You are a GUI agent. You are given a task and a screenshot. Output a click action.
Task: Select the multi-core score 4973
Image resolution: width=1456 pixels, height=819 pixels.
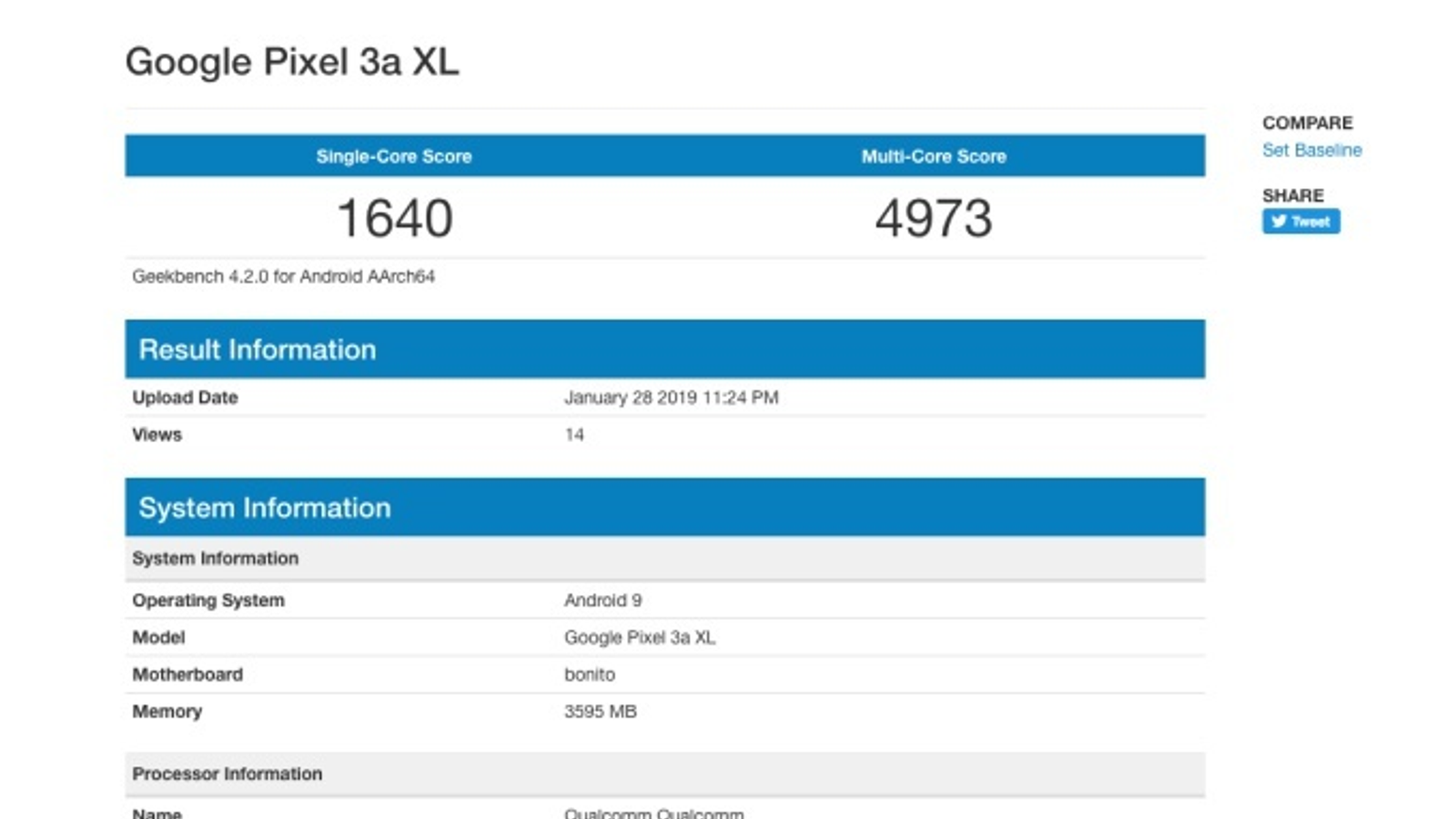934,218
